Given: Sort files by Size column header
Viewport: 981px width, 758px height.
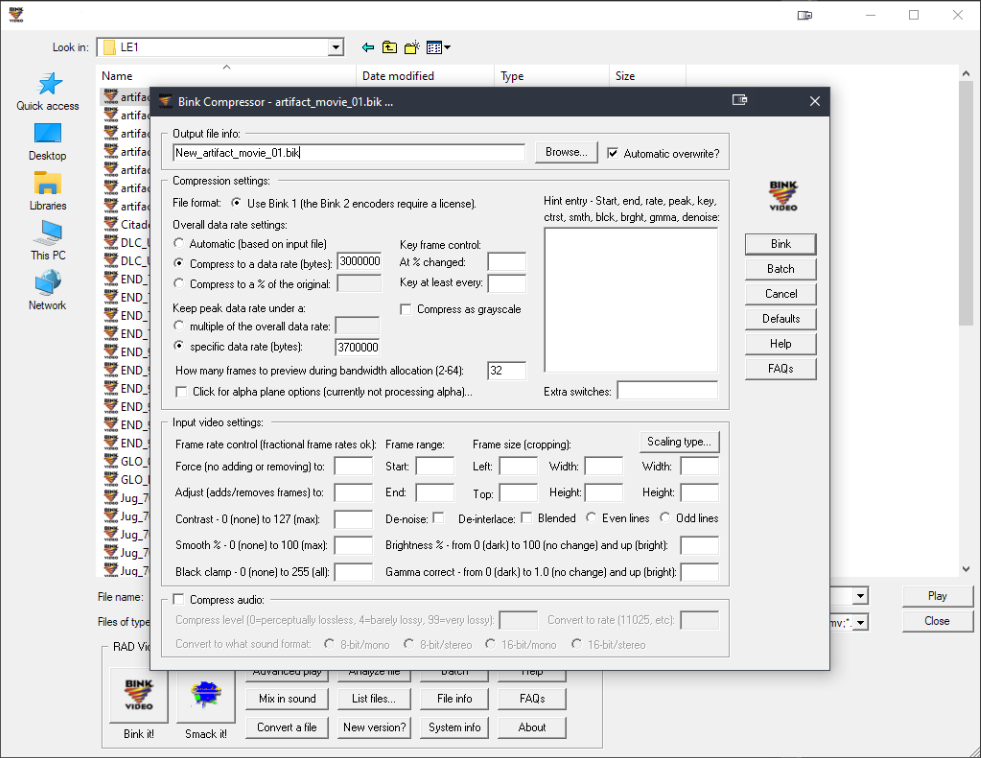Looking at the screenshot, I should coord(648,76).
